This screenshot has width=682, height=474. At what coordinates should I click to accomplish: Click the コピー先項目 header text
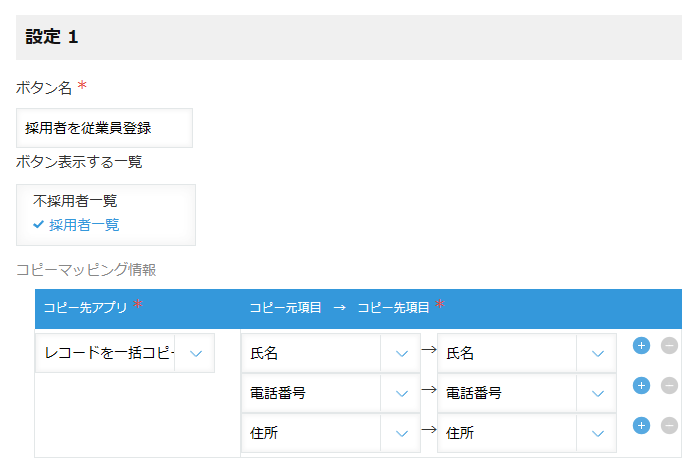pos(393,307)
